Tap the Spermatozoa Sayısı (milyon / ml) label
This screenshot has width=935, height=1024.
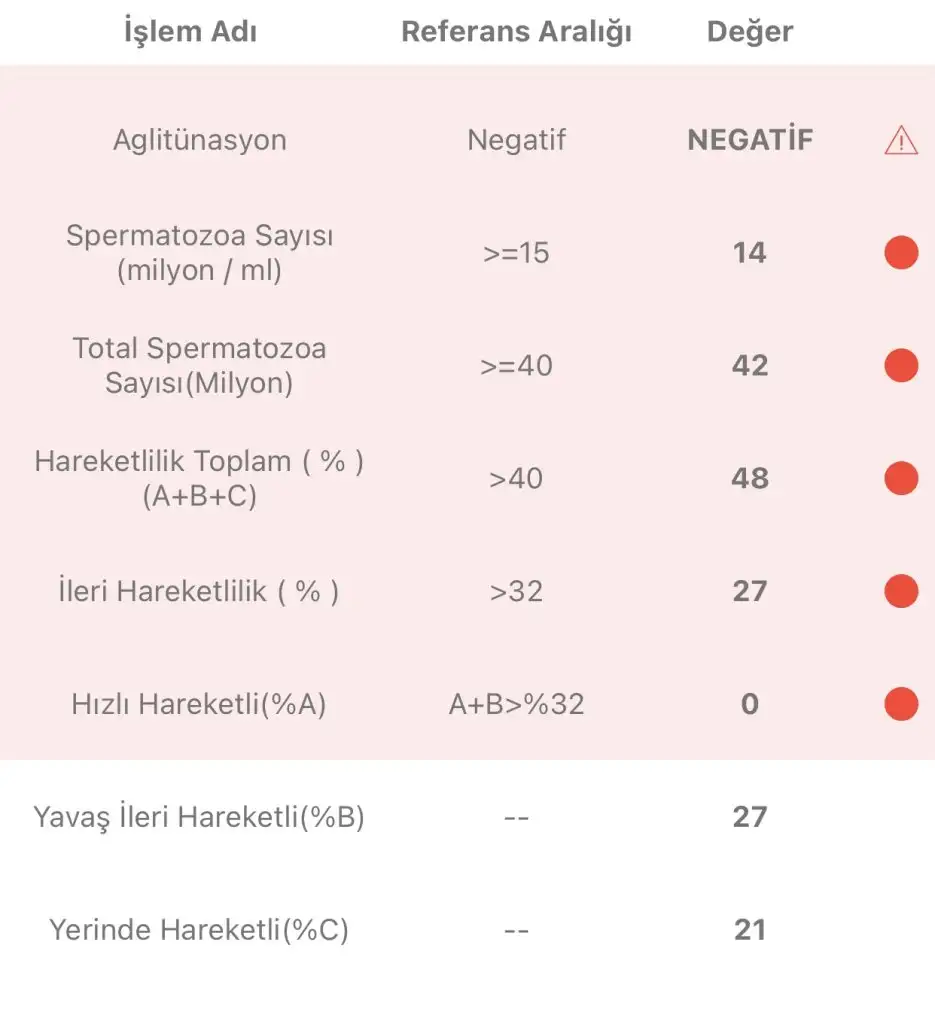pyautogui.click(x=200, y=253)
